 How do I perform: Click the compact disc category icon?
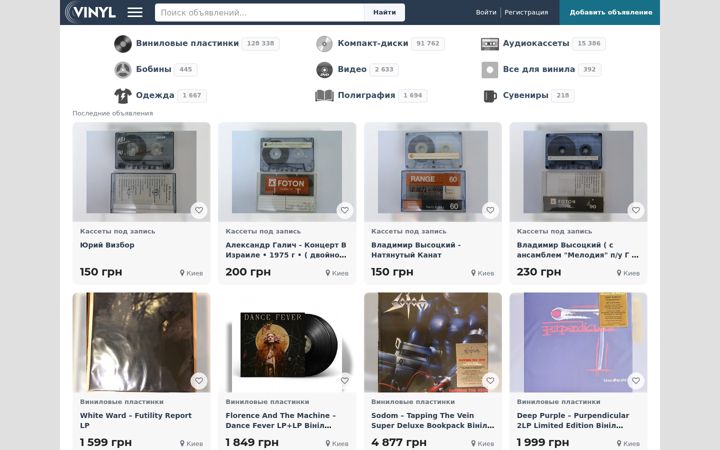(x=324, y=44)
